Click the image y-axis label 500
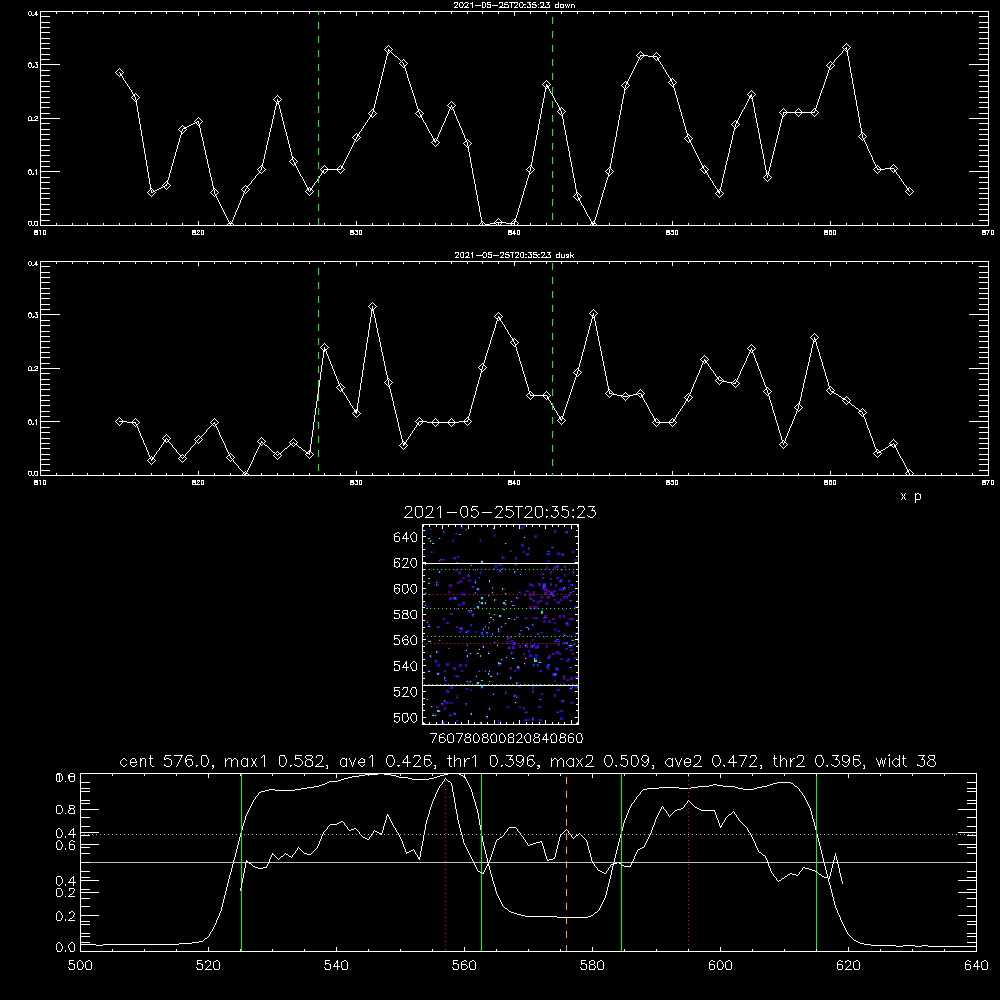1000x1000 pixels. (x=406, y=717)
